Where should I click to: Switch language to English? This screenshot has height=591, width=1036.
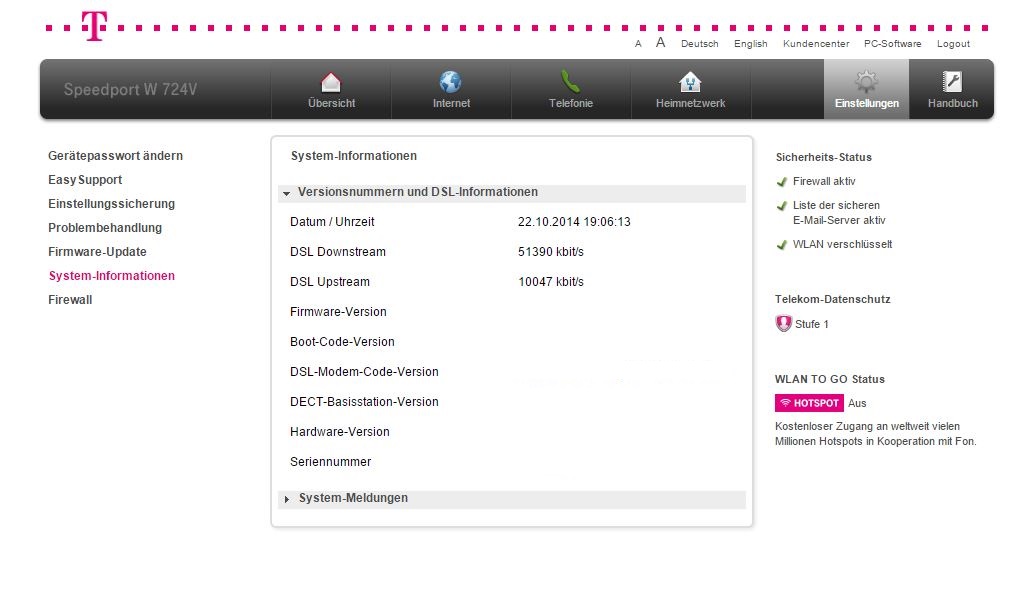pyautogui.click(x=751, y=44)
